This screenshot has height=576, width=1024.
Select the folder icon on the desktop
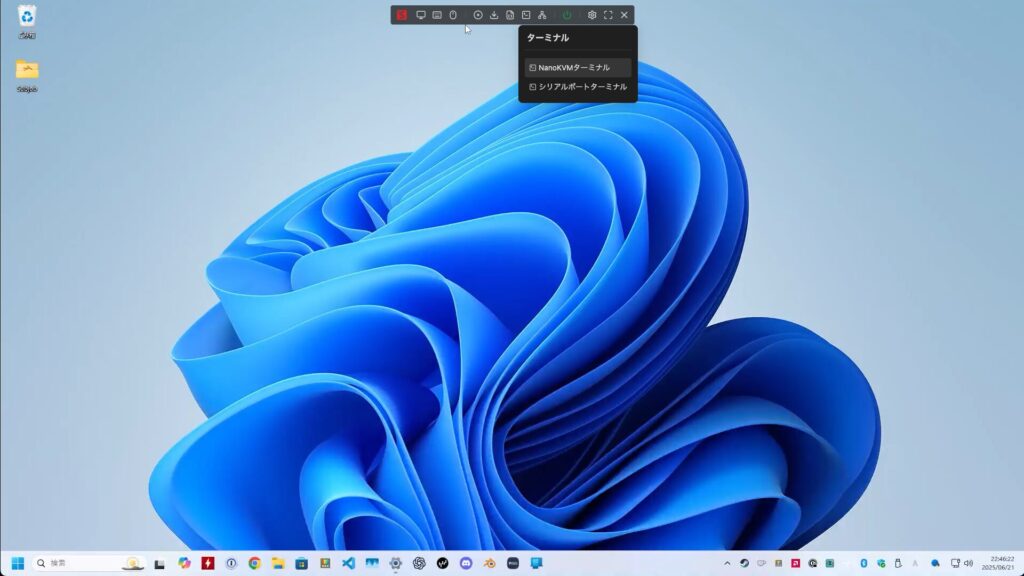(27, 76)
